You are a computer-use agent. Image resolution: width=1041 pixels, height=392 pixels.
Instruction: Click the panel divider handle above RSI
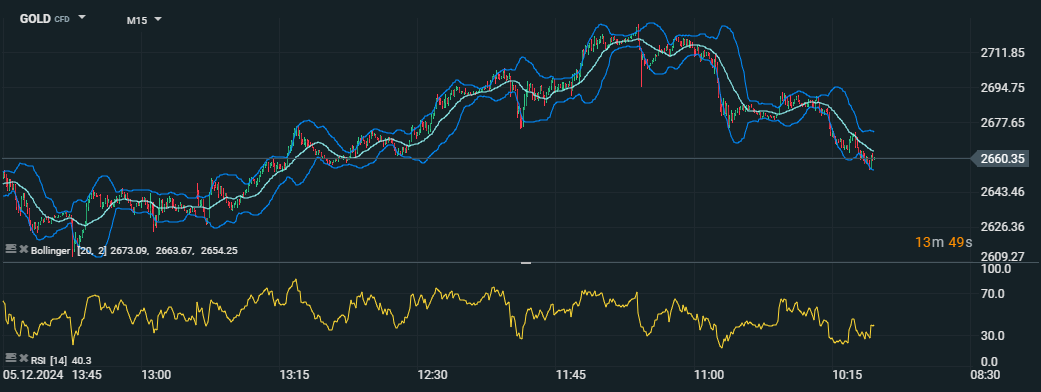pos(526,264)
